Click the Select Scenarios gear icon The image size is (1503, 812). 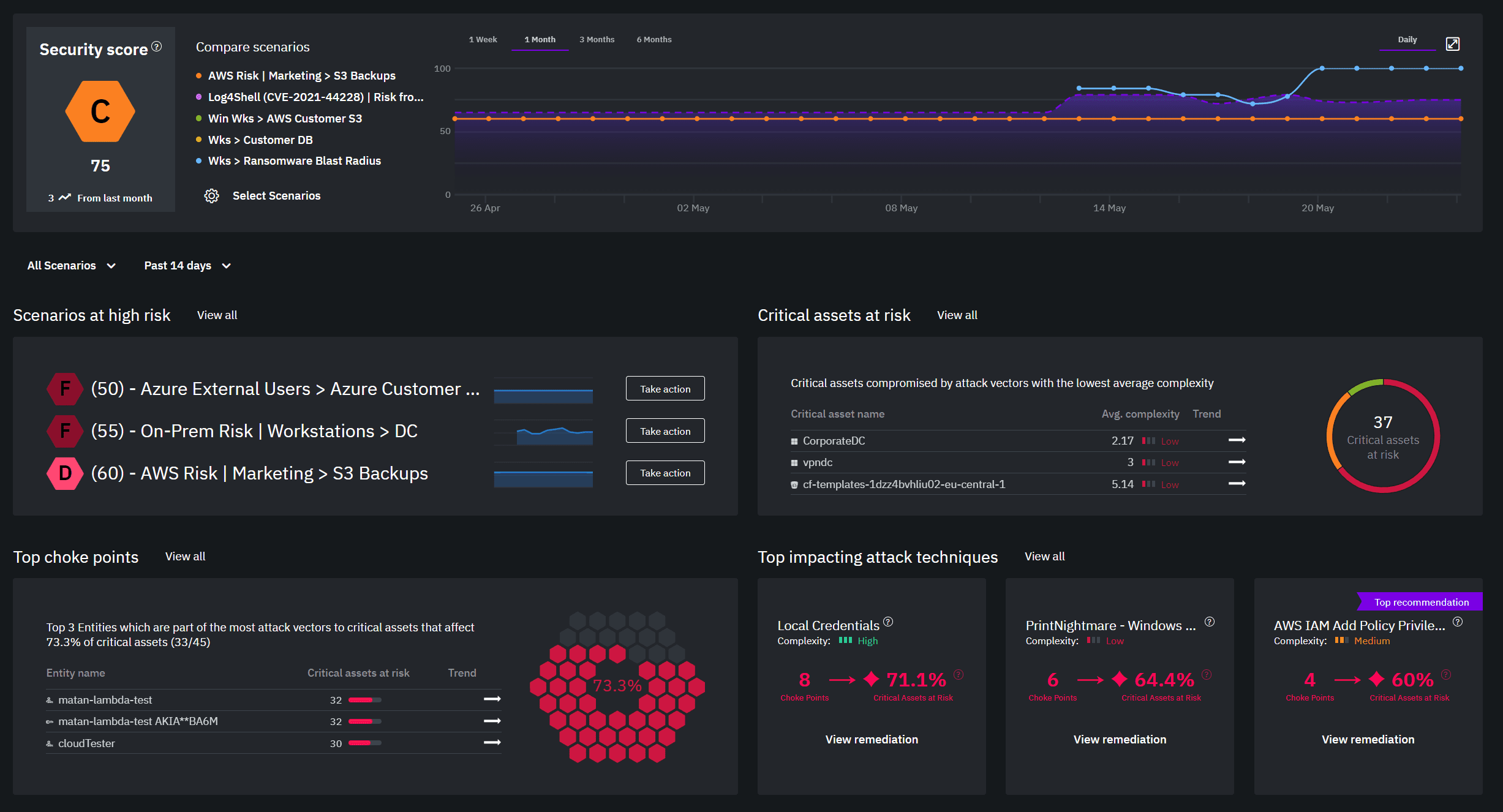[211, 196]
